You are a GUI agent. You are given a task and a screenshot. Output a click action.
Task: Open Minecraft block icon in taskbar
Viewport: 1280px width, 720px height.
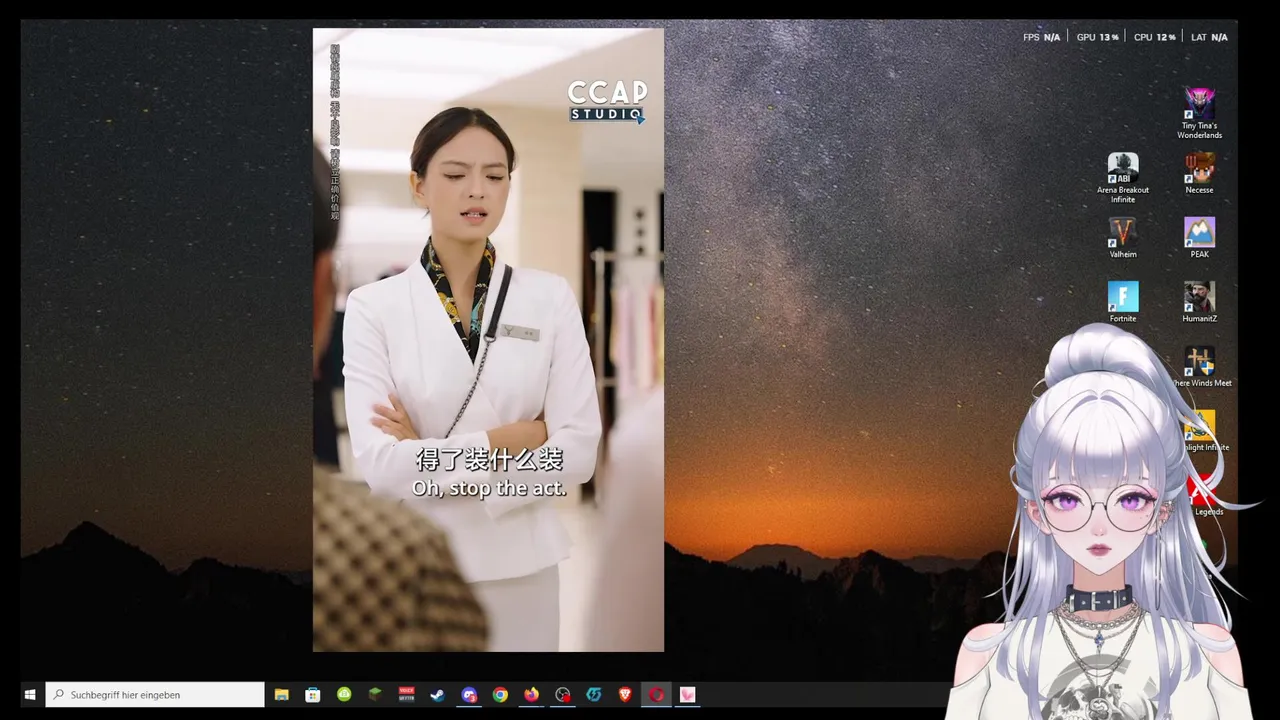(375, 694)
